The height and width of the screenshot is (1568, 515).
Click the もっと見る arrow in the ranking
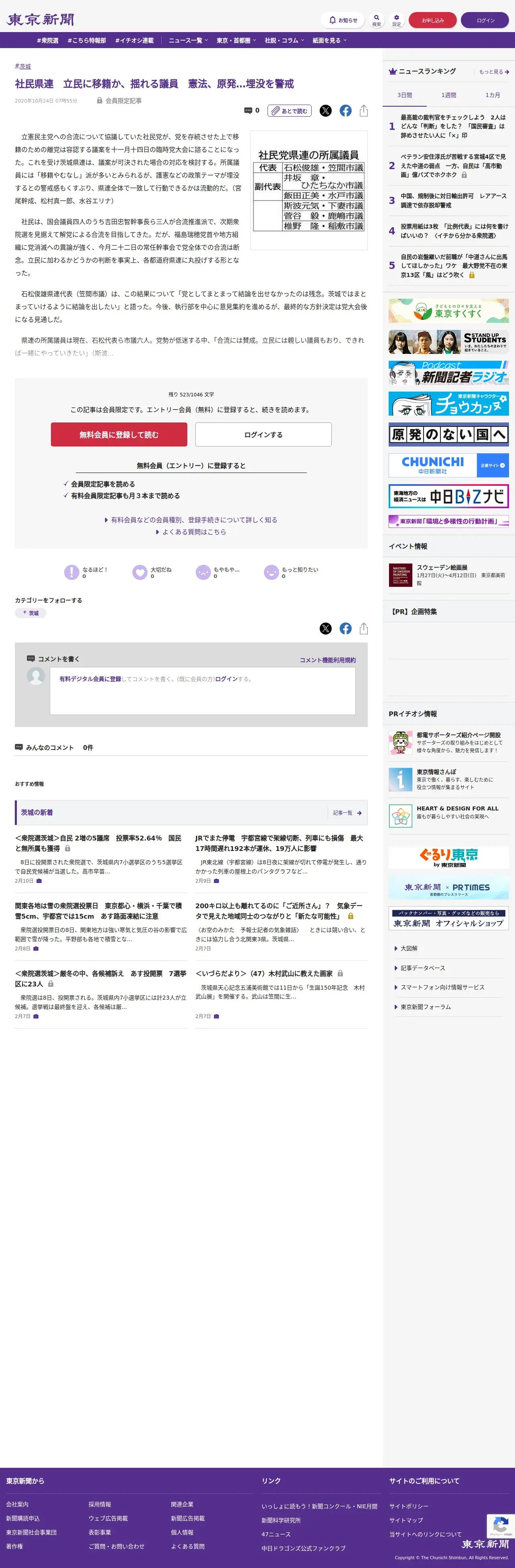494,72
